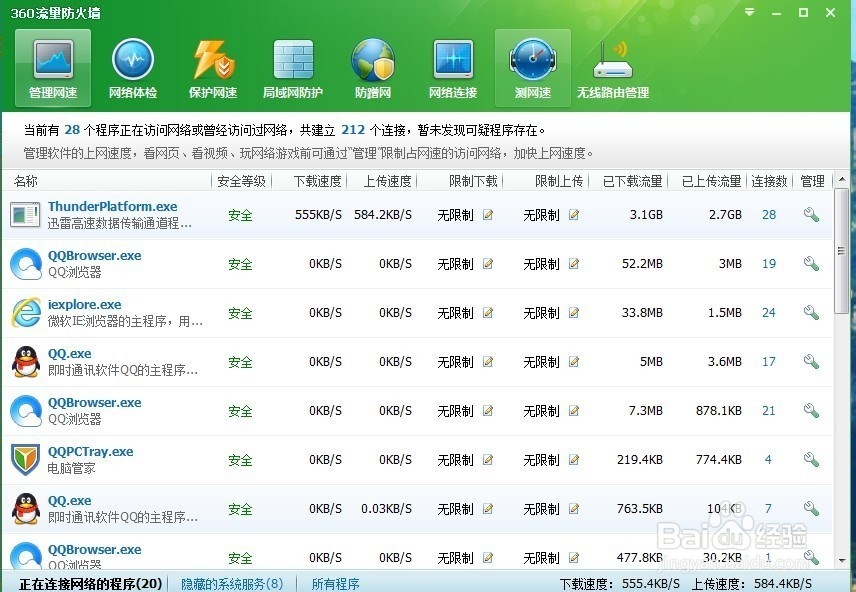
Task: Launch the 防蹭网 anti-freeloader tool
Action: coord(373,65)
